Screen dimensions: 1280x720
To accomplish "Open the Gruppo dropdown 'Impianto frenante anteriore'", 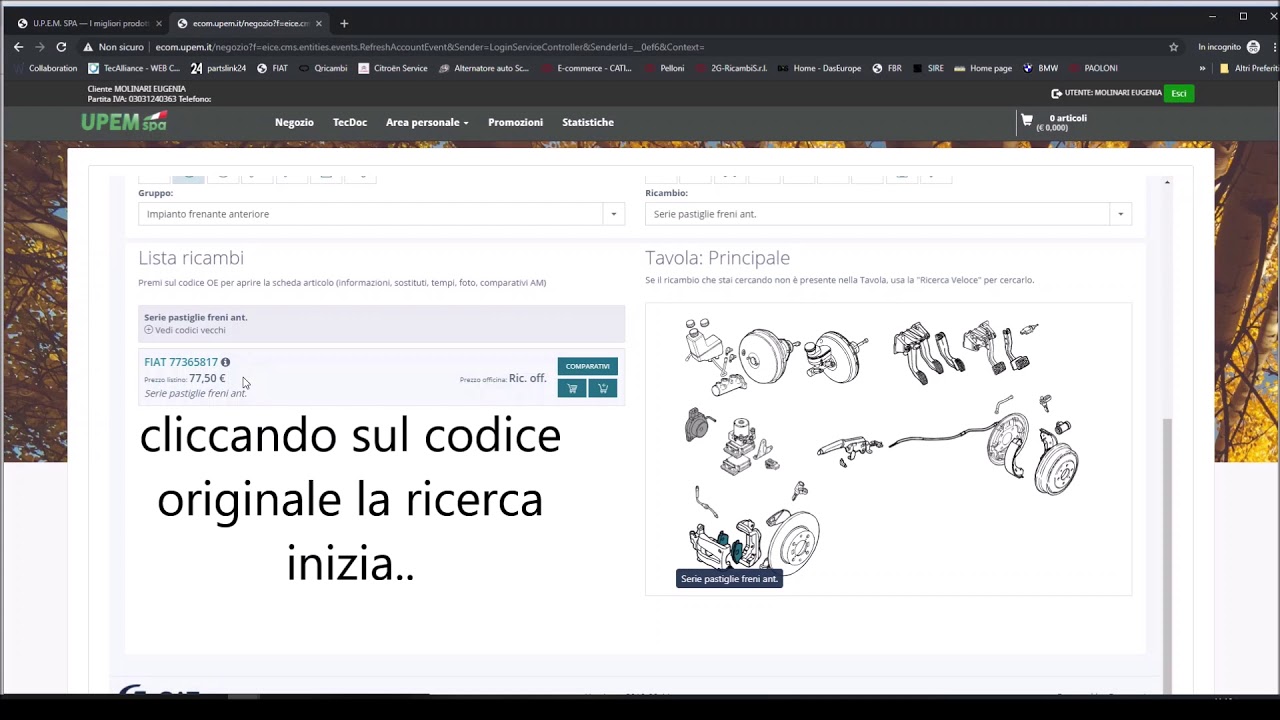I will 381,214.
